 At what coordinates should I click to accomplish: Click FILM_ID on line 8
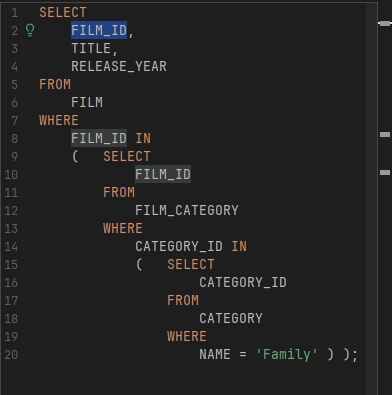(x=99, y=138)
